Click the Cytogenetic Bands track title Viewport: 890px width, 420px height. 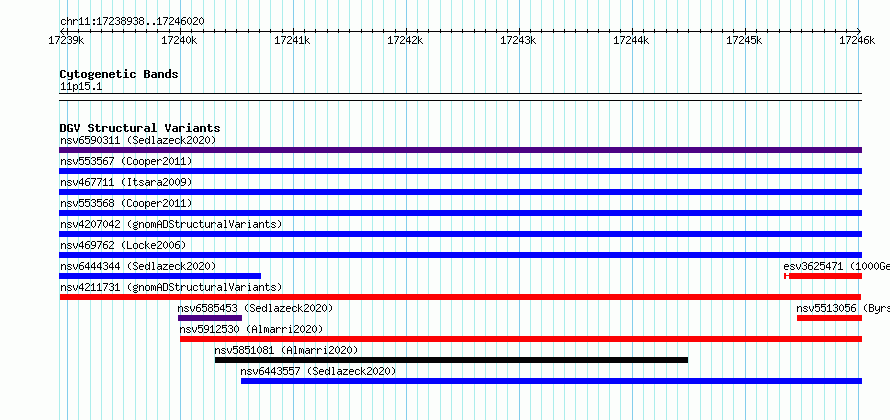click(119, 74)
